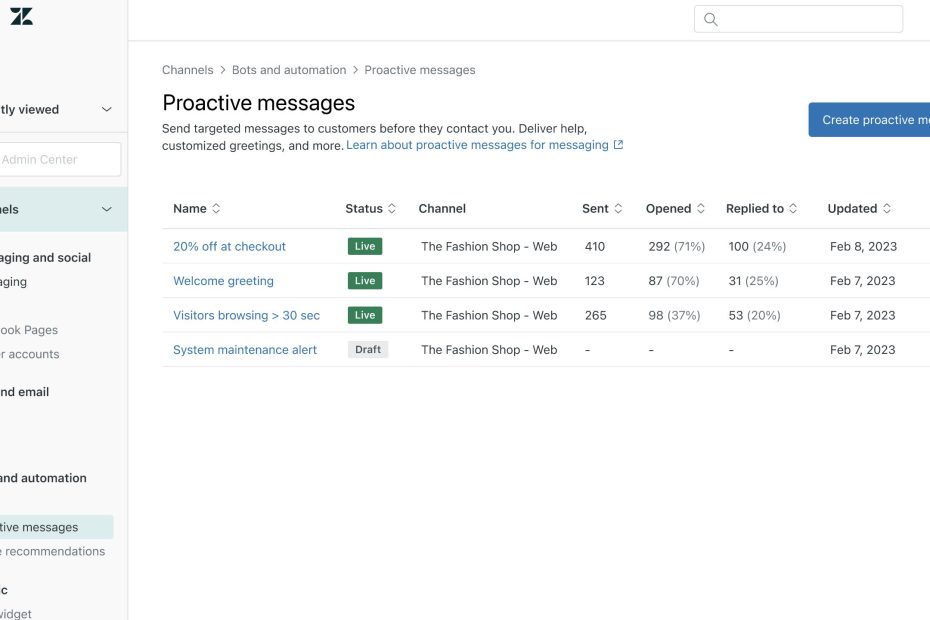
Task: Open Channels breadcrumb item
Action: tap(187, 70)
